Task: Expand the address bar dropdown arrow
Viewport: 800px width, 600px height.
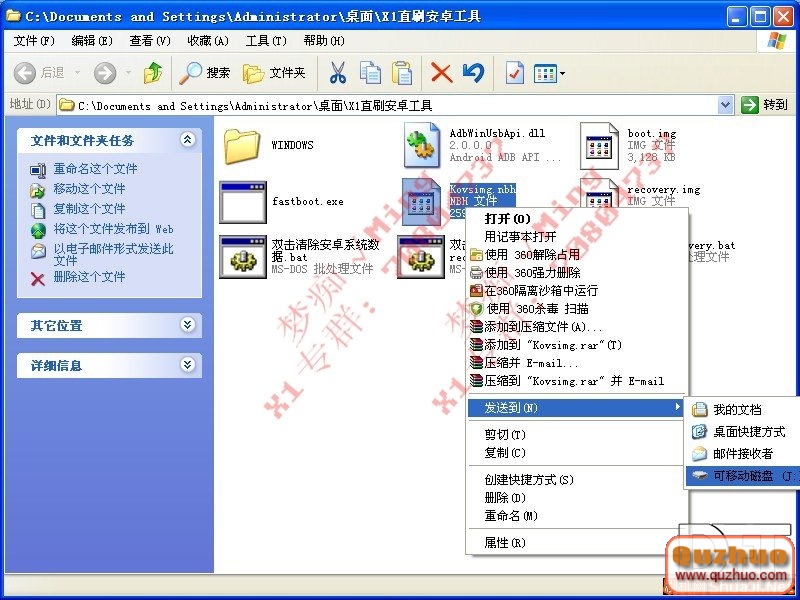Action: [x=725, y=105]
